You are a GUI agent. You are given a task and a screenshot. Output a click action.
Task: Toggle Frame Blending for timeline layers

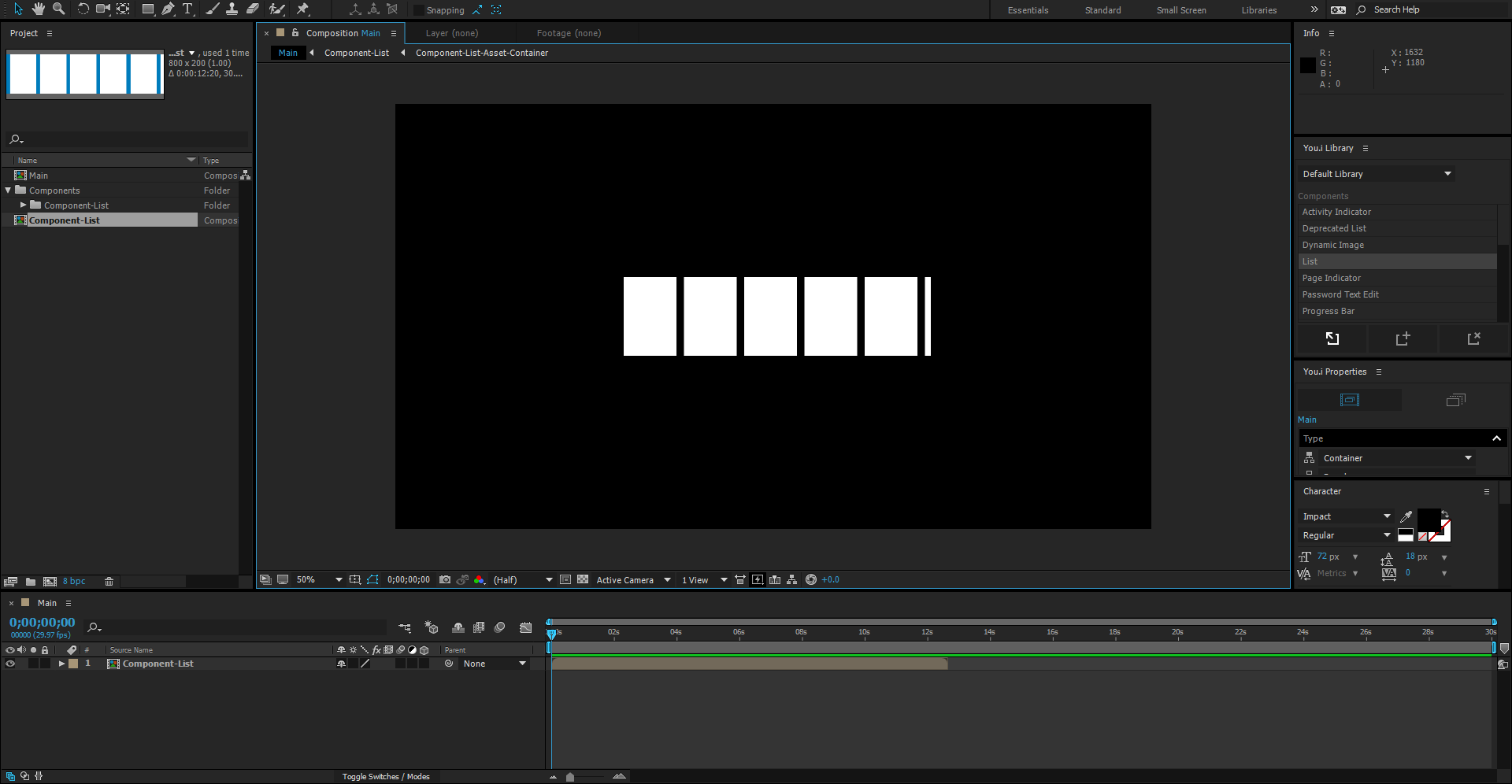pyautogui.click(x=479, y=627)
